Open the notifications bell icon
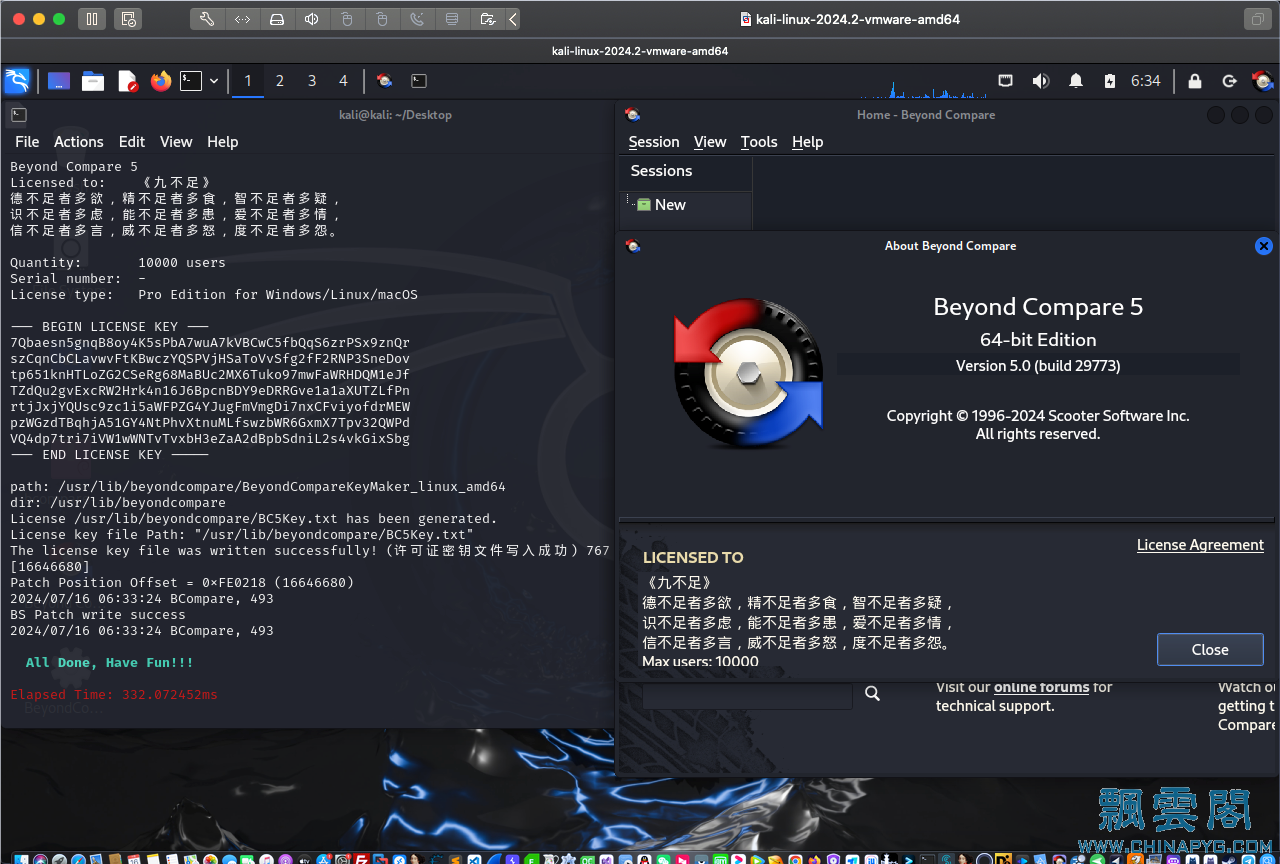 tap(1076, 81)
